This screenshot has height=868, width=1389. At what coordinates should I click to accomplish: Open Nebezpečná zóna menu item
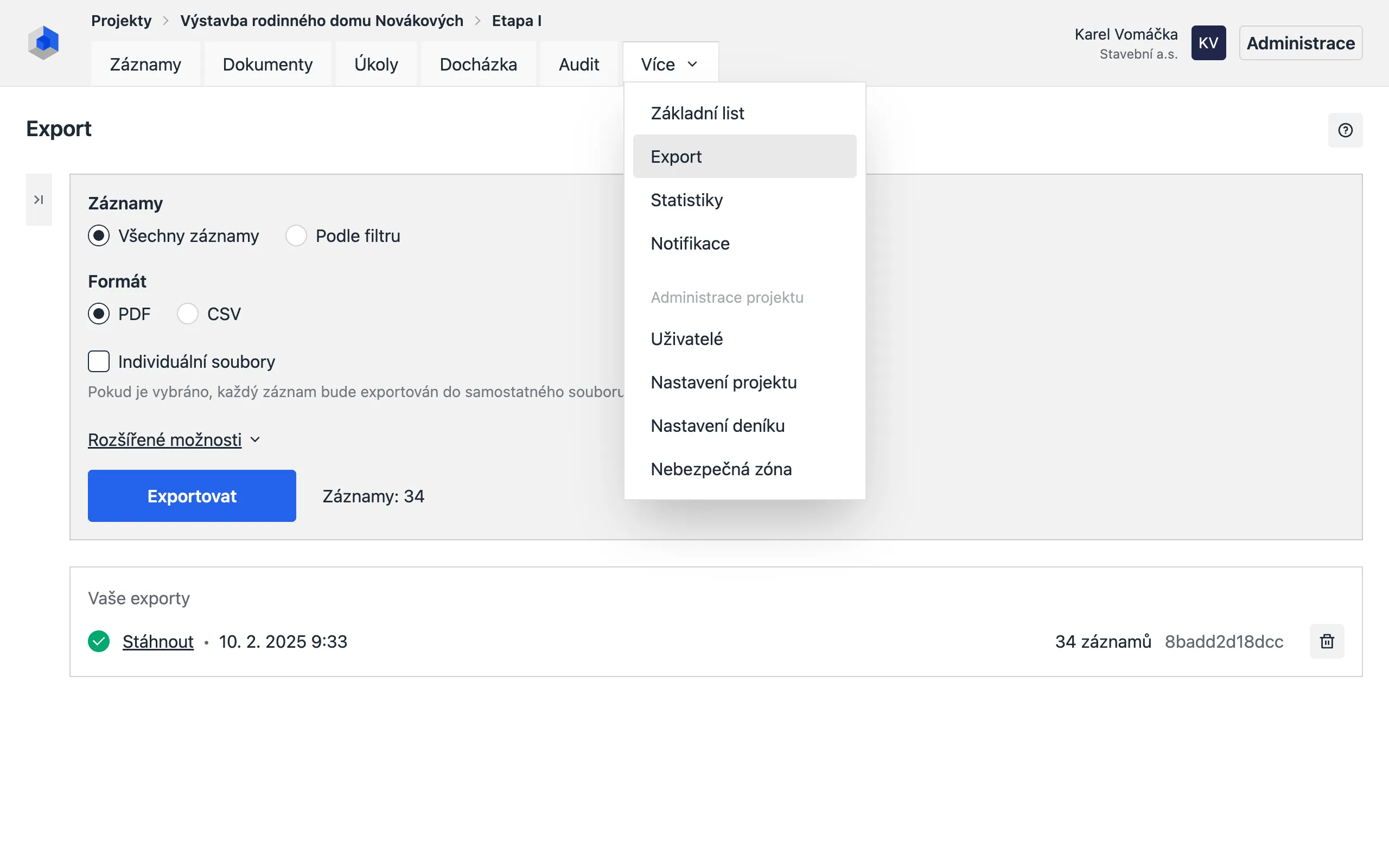coord(744,469)
